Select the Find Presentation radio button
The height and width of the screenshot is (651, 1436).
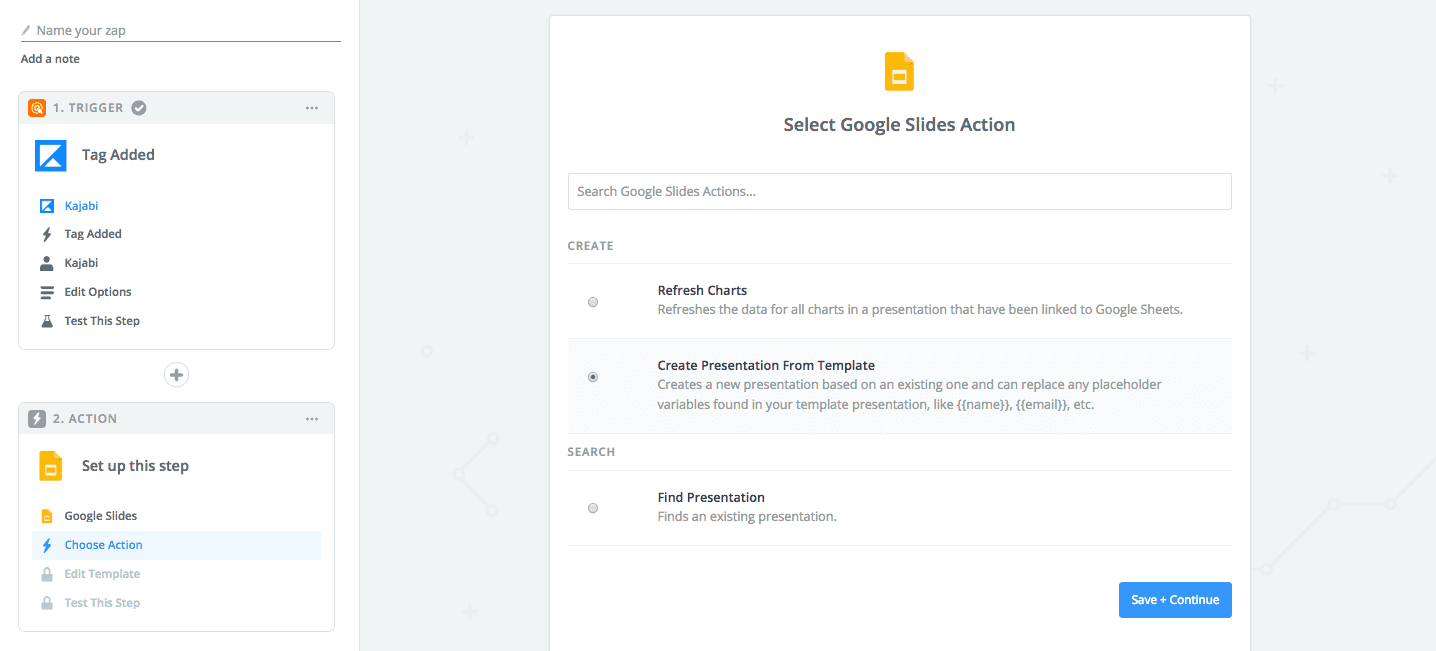coord(593,508)
